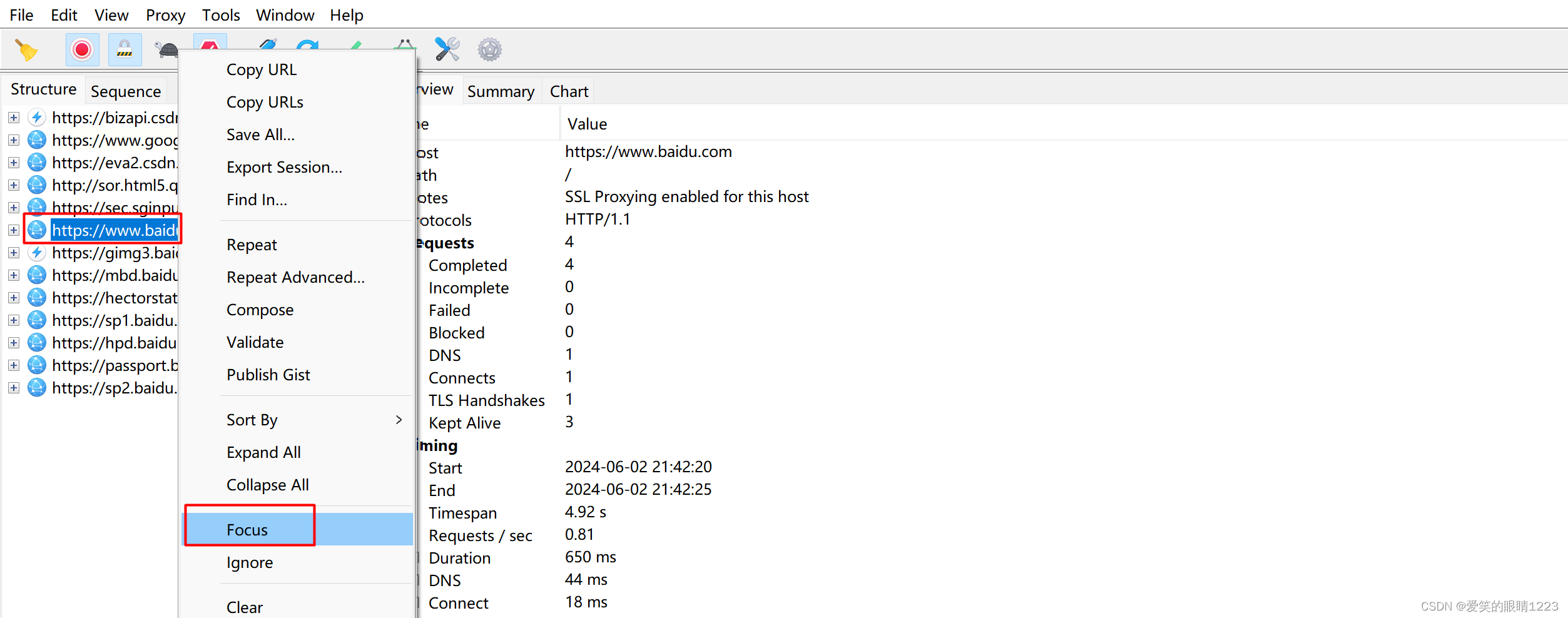Expand the https://sp2.baidu tree node
The height and width of the screenshot is (618, 1568).
click(x=14, y=388)
